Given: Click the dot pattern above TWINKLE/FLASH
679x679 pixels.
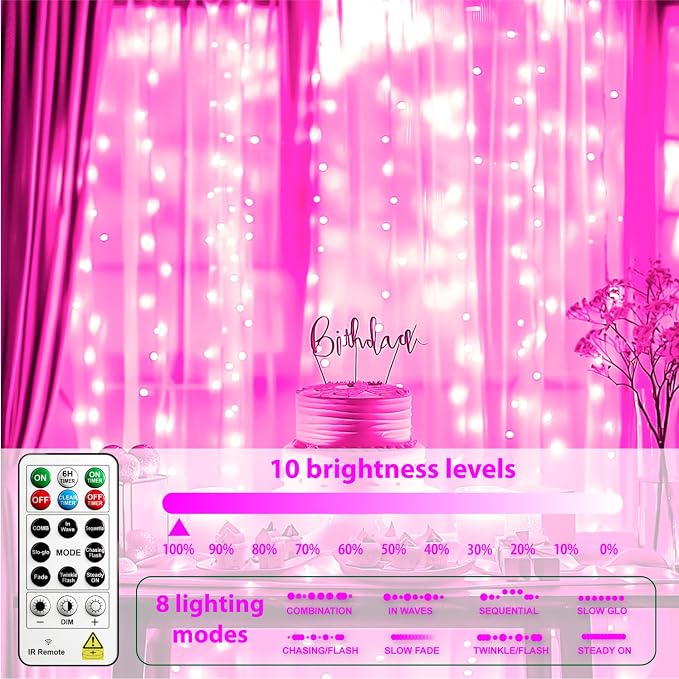Looking at the screenshot, I should pos(509,637).
